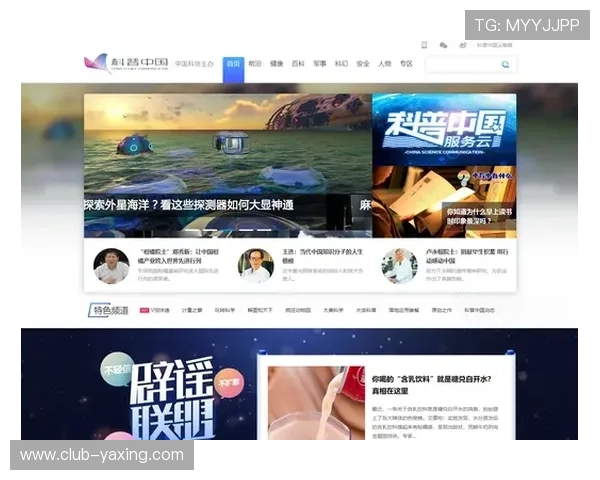Open the 科普中国动态 channel link
600x480 pixels.
(x=479, y=310)
